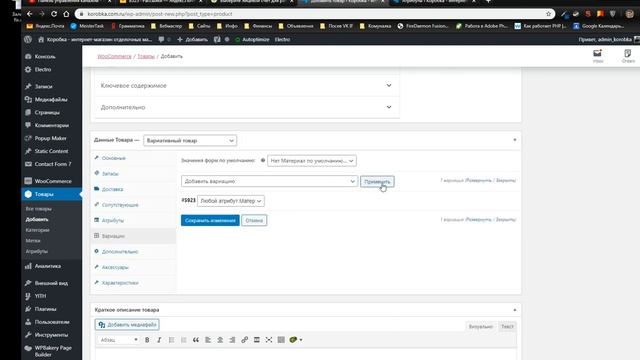Collapse the product data panel toggle arrow
Viewport: 640px width, 360px height.
pyautogui.click(x=515, y=140)
